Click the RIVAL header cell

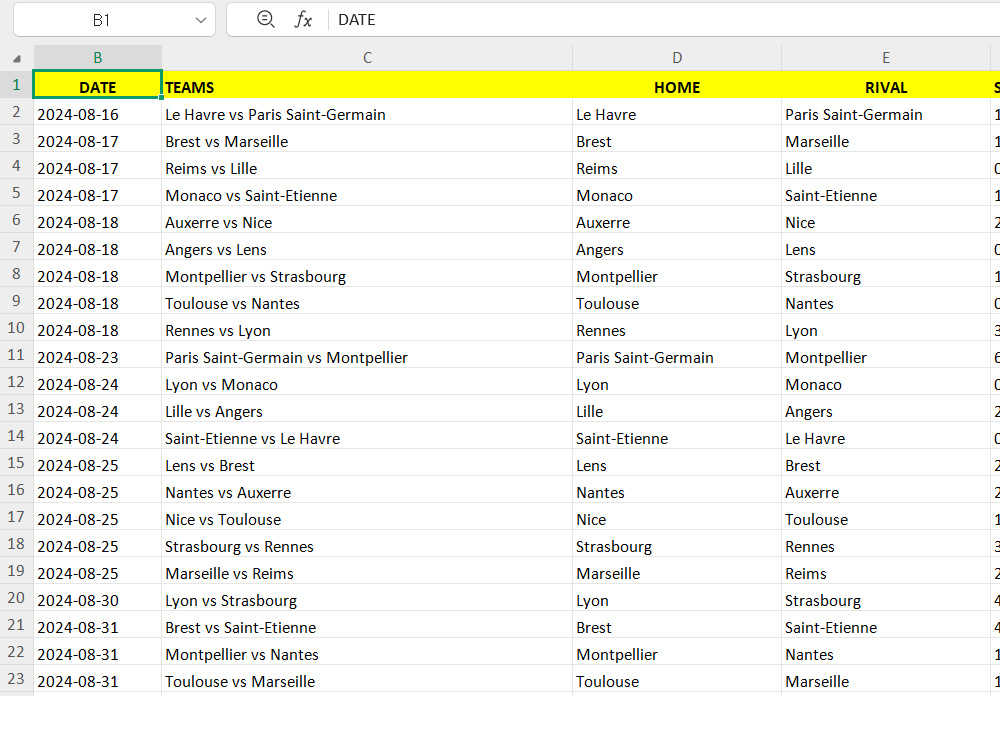click(x=886, y=87)
